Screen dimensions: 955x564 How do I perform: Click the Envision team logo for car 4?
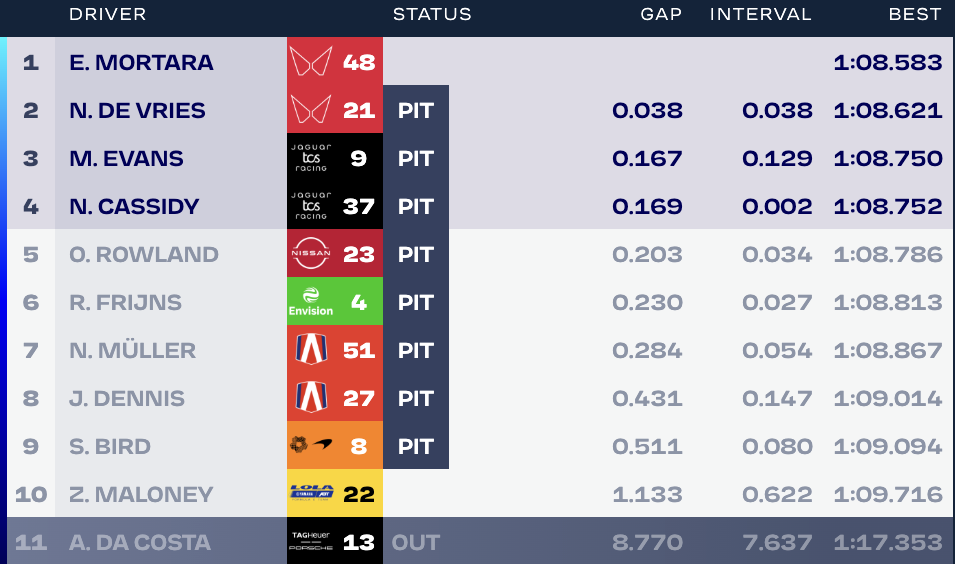click(x=311, y=301)
